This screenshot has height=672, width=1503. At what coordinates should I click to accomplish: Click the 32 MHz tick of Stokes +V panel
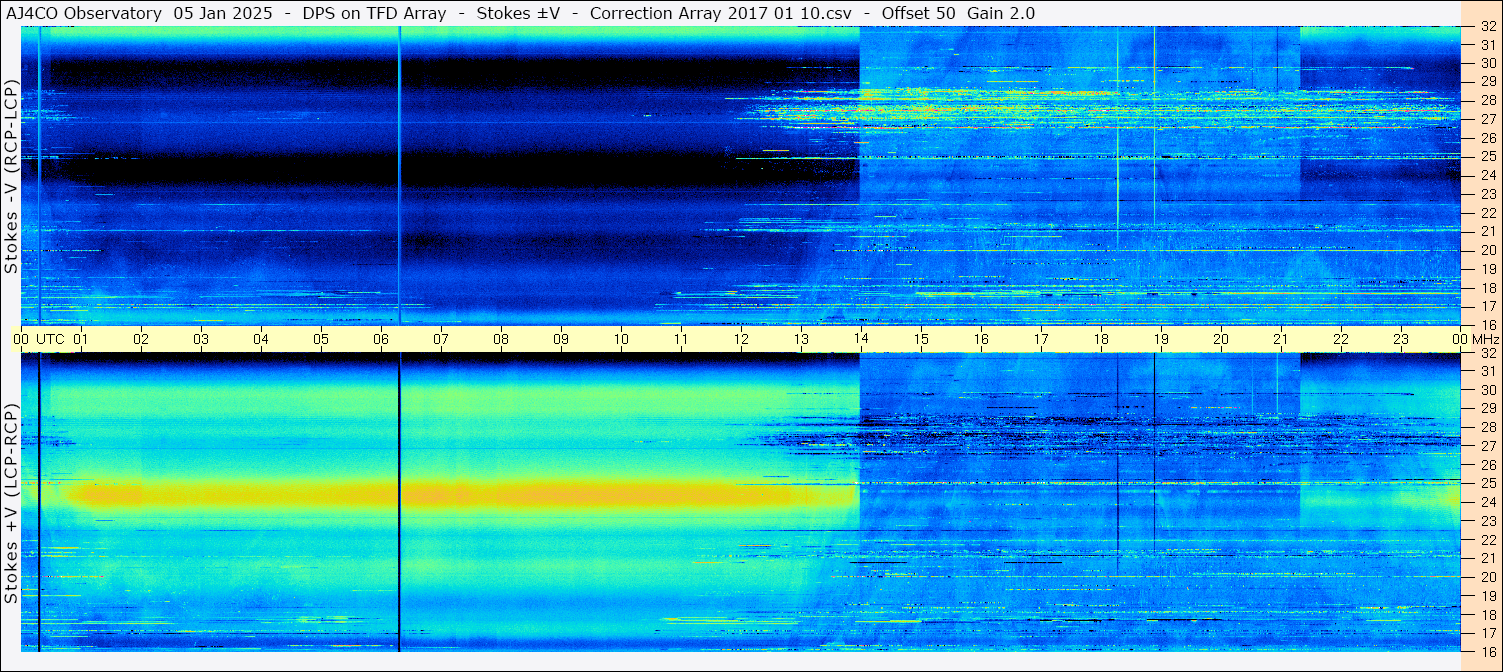pos(1487,353)
